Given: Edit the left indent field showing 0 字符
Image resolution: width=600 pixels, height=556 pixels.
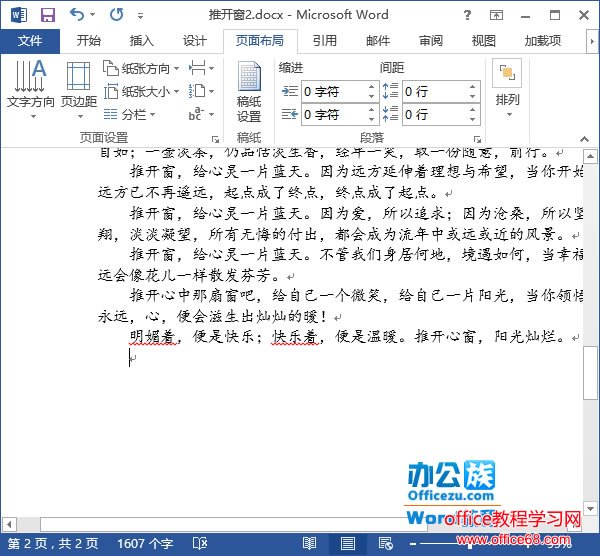Looking at the screenshot, I should coord(334,91).
